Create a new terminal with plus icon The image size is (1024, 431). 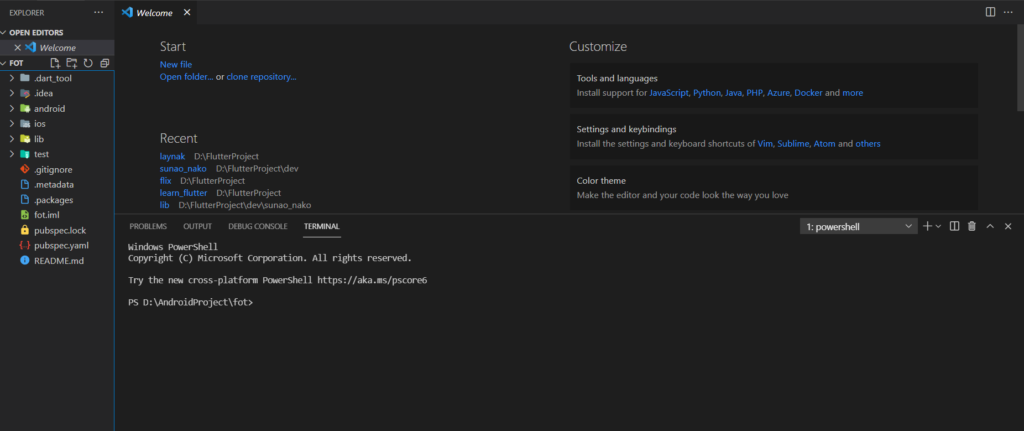pyautogui.click(x=927, y=227)
